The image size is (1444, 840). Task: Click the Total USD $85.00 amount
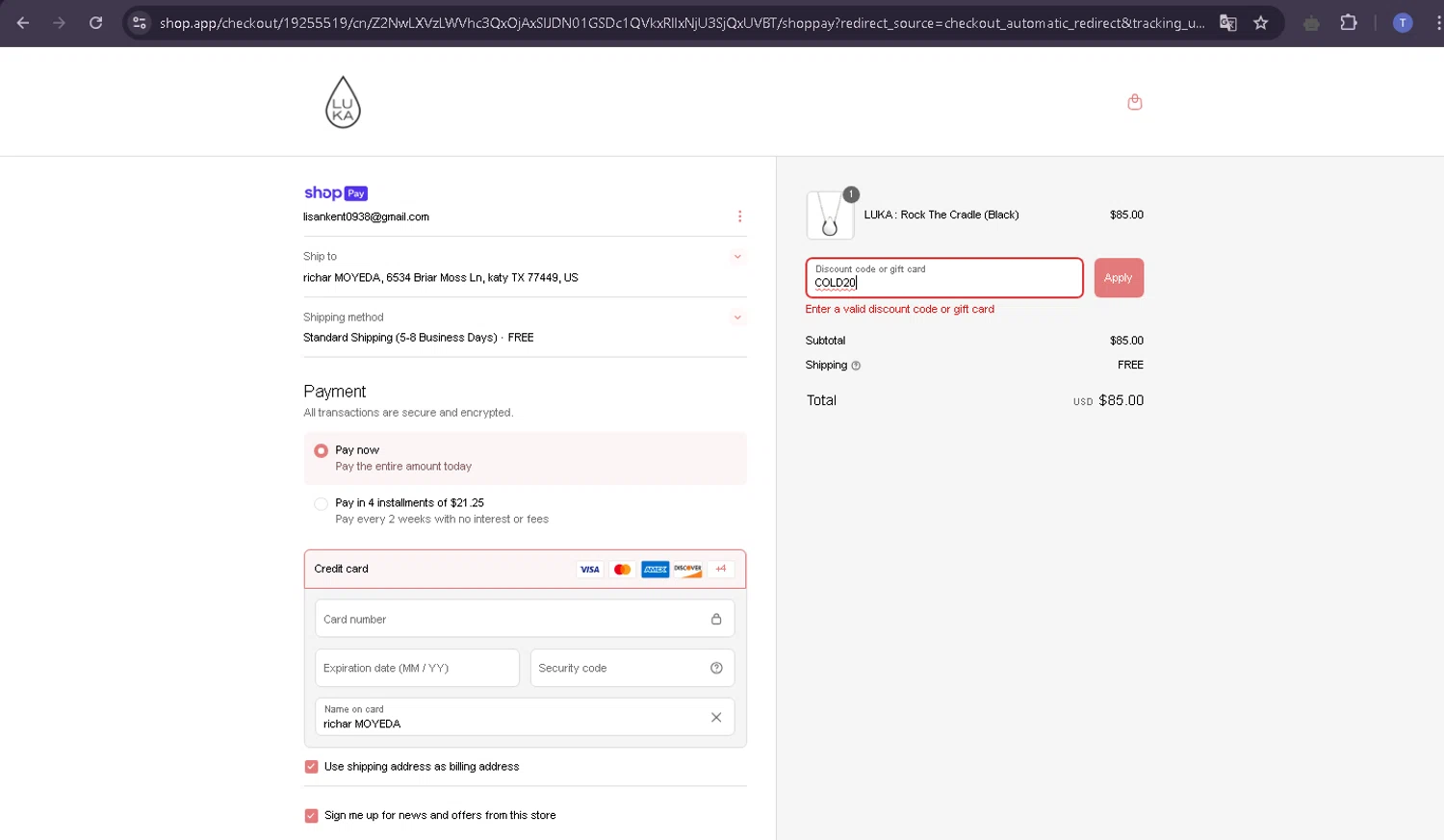(x=1109, y=401)
